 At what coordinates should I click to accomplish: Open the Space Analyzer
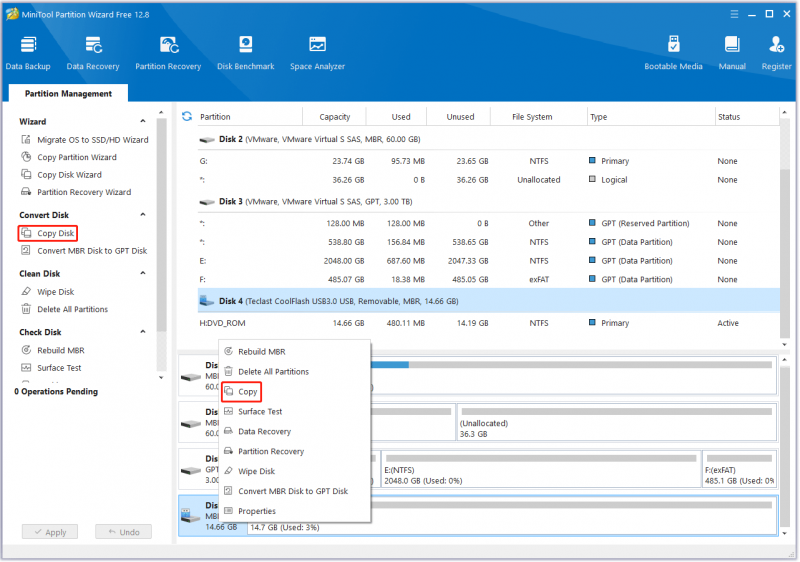point(317,53)
